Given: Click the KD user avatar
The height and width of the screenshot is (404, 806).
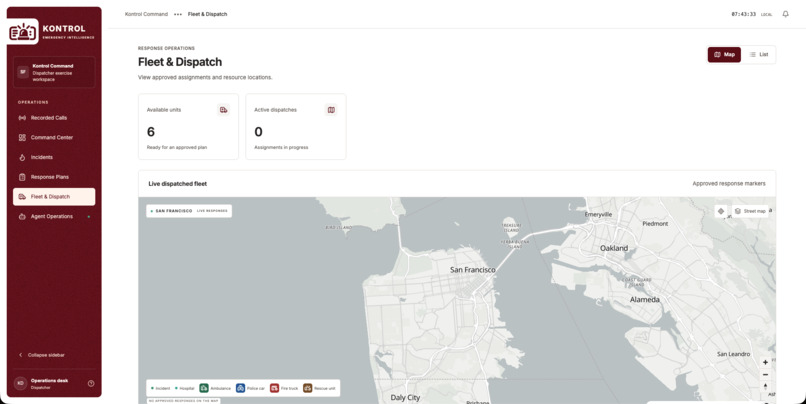Looking at the screenshot, I should tap(21, 383).
